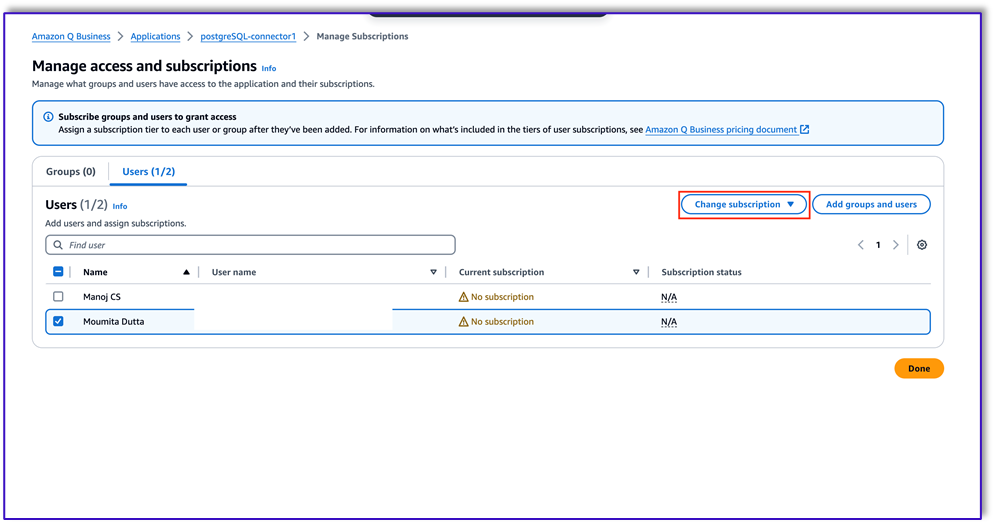Open Amazon Q Business breadcrumb link
The height and width of the screenshot is (524, 994).
[71, 36]
